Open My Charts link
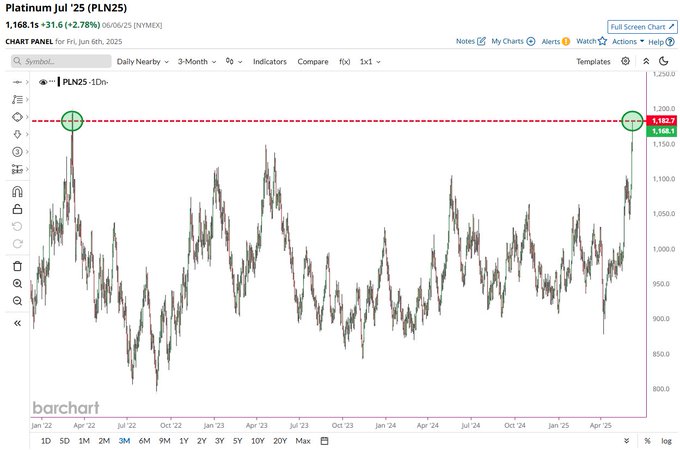Viewport: 680px width, 450px height. tap(513, 41)
